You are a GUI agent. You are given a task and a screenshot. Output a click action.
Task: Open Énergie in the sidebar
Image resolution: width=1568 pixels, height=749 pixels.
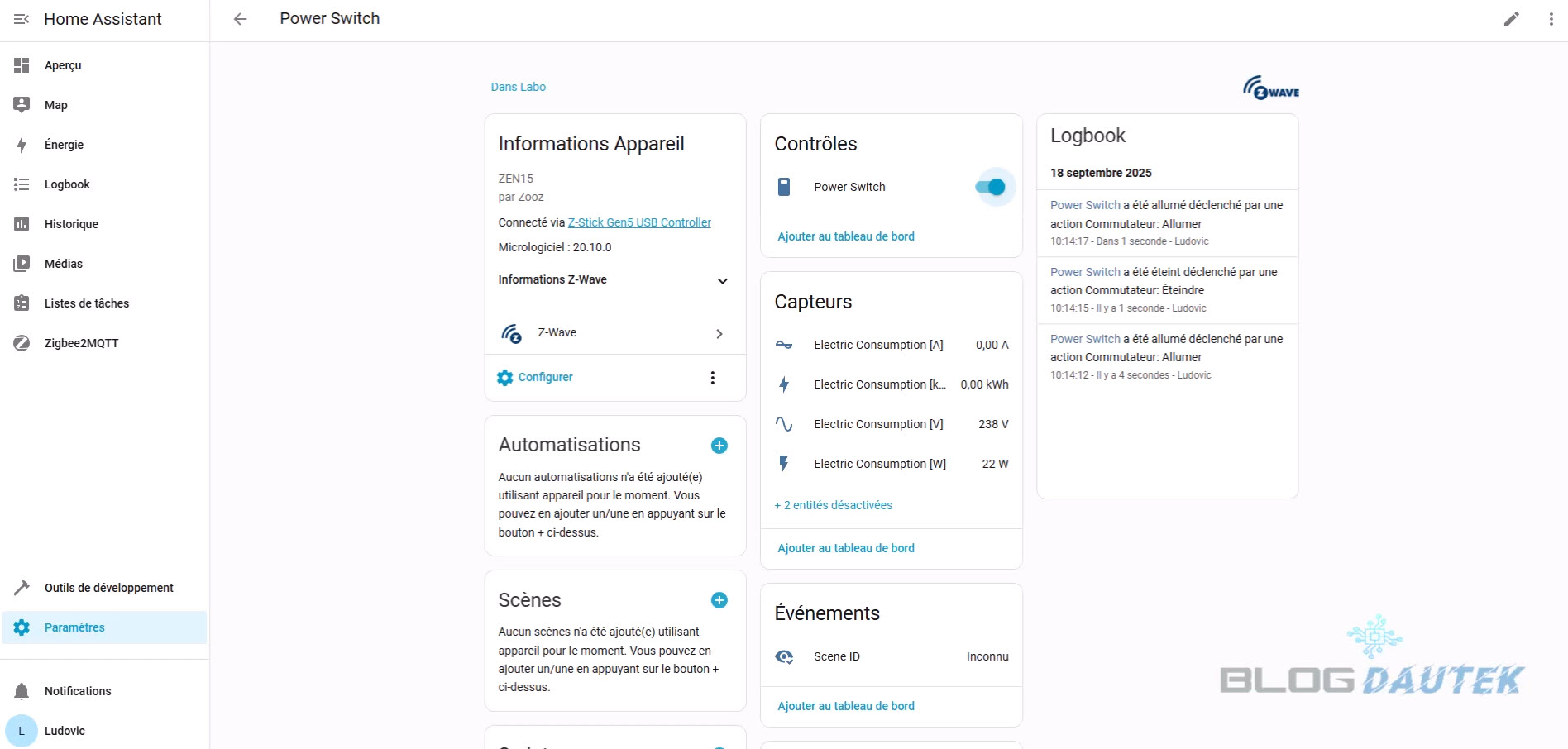coord(64,145)
